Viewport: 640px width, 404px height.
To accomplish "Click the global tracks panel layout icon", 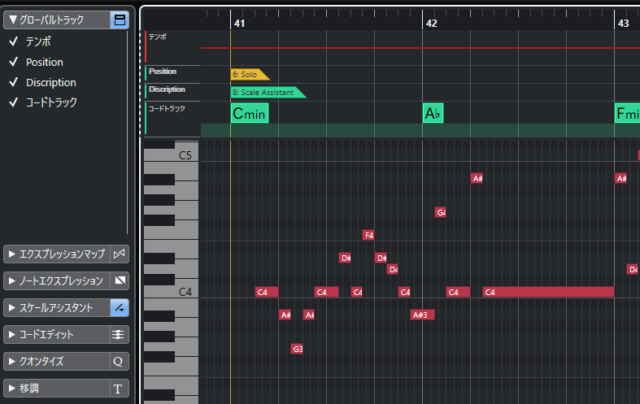I will click(x=120, y=20).
